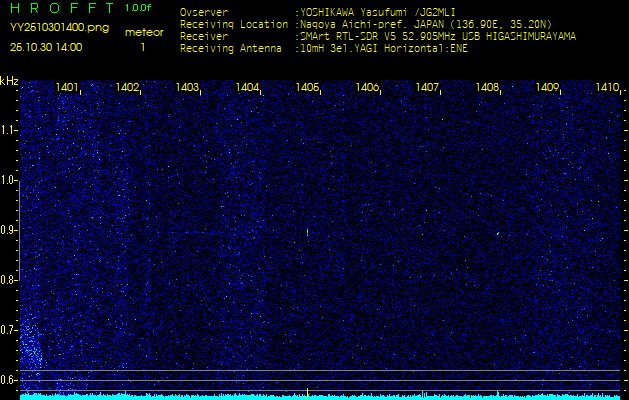
Task: Select observer name YOSHIKAWA Yasufumi /JG2MLI
Action: point(377,12)
